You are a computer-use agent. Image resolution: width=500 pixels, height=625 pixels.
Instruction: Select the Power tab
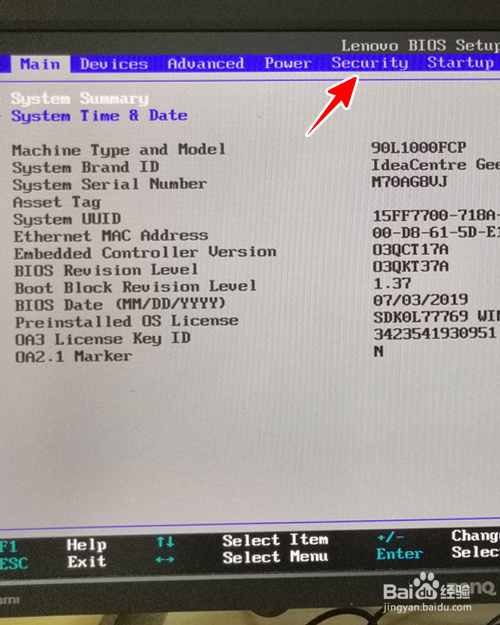tap(288, 63)
